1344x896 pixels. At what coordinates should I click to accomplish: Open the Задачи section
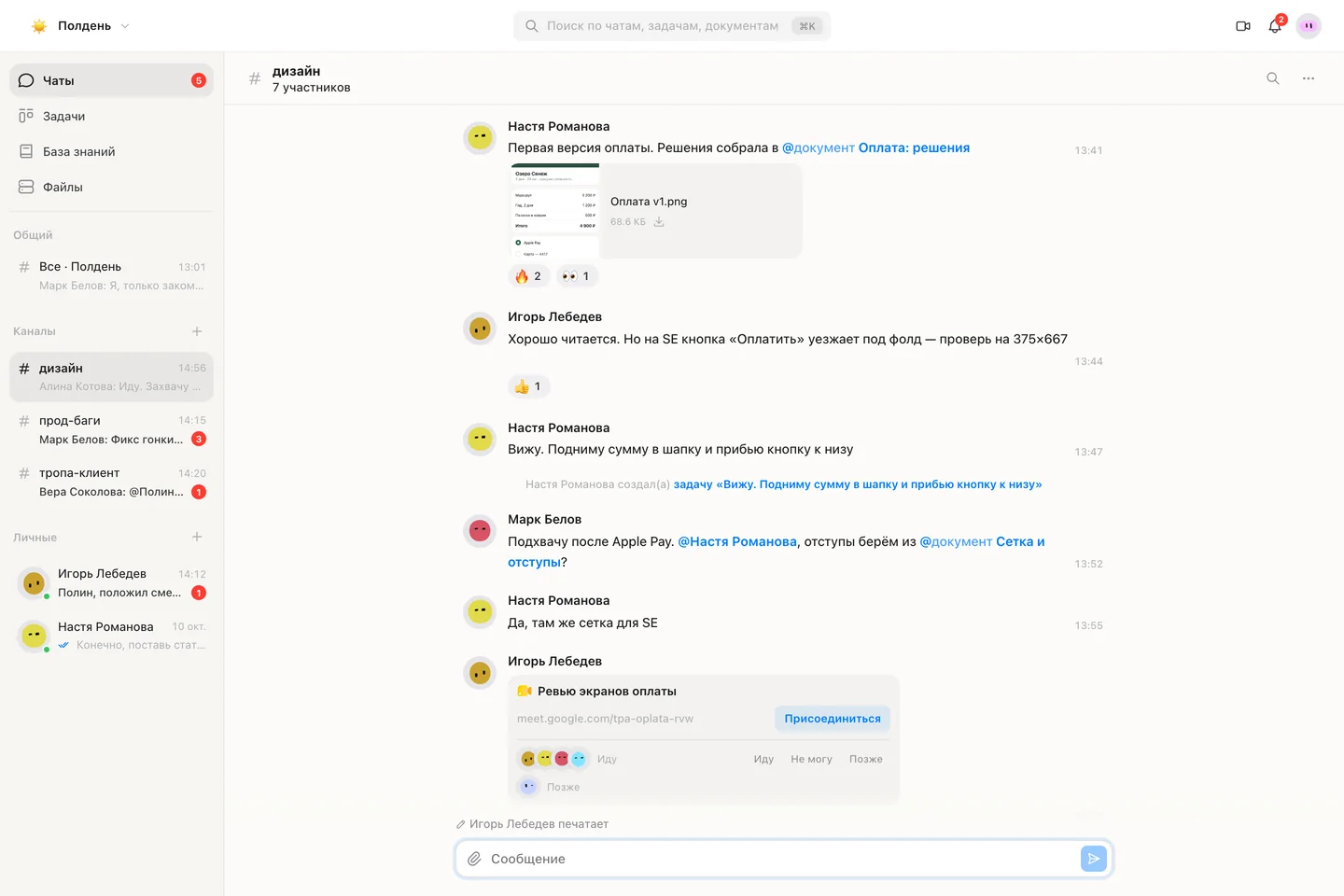click(x=111, y=116)
